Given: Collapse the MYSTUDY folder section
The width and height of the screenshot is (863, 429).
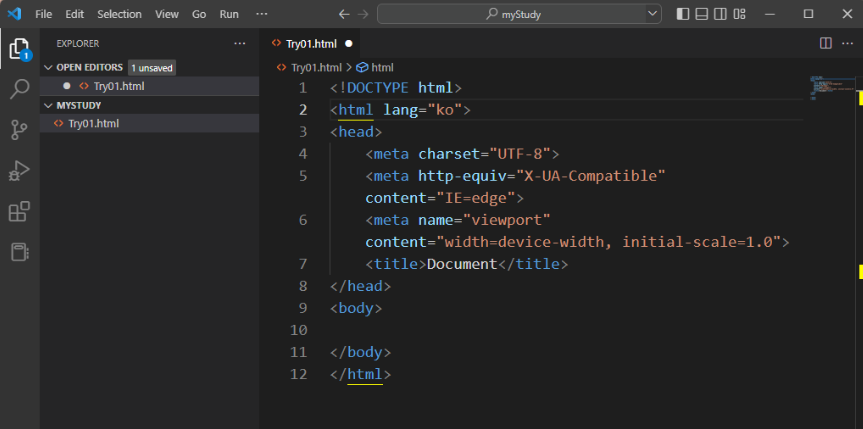Looking at the screenshot, I should pos(49,105).
